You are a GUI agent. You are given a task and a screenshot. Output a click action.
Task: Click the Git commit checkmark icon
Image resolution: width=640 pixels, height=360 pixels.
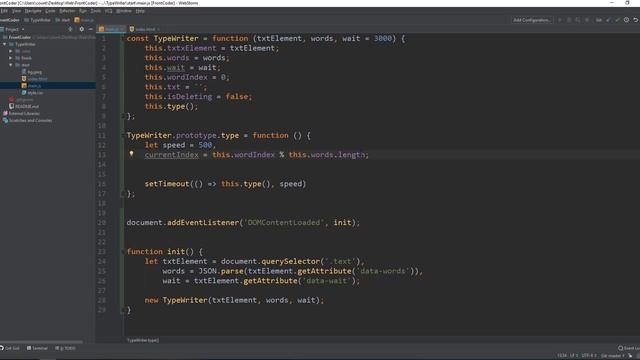(617, 20)
